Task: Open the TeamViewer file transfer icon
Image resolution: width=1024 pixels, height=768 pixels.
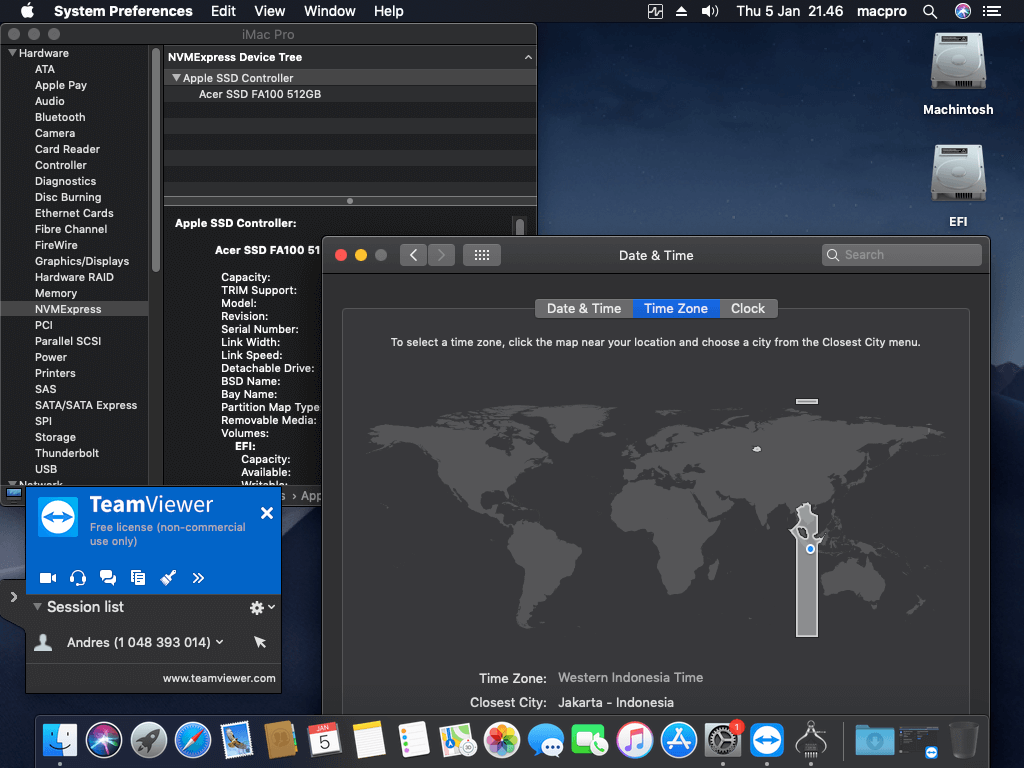Action: 138,578
